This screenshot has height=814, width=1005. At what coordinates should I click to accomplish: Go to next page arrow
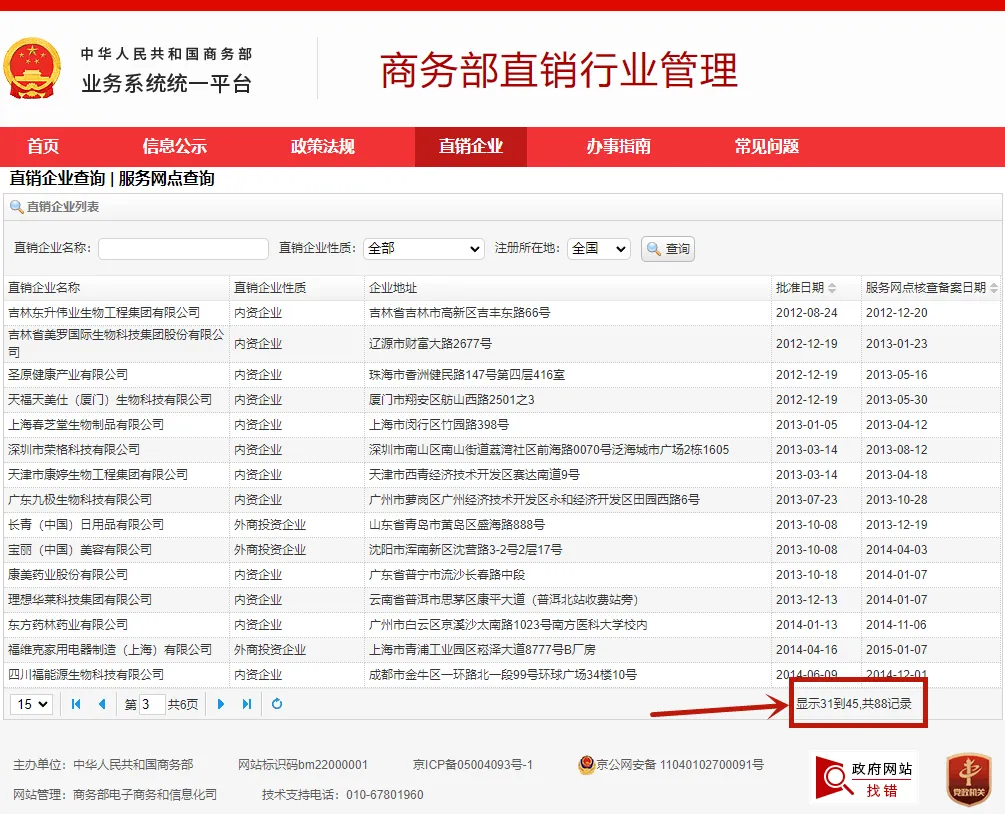click(x=221, y=704)
